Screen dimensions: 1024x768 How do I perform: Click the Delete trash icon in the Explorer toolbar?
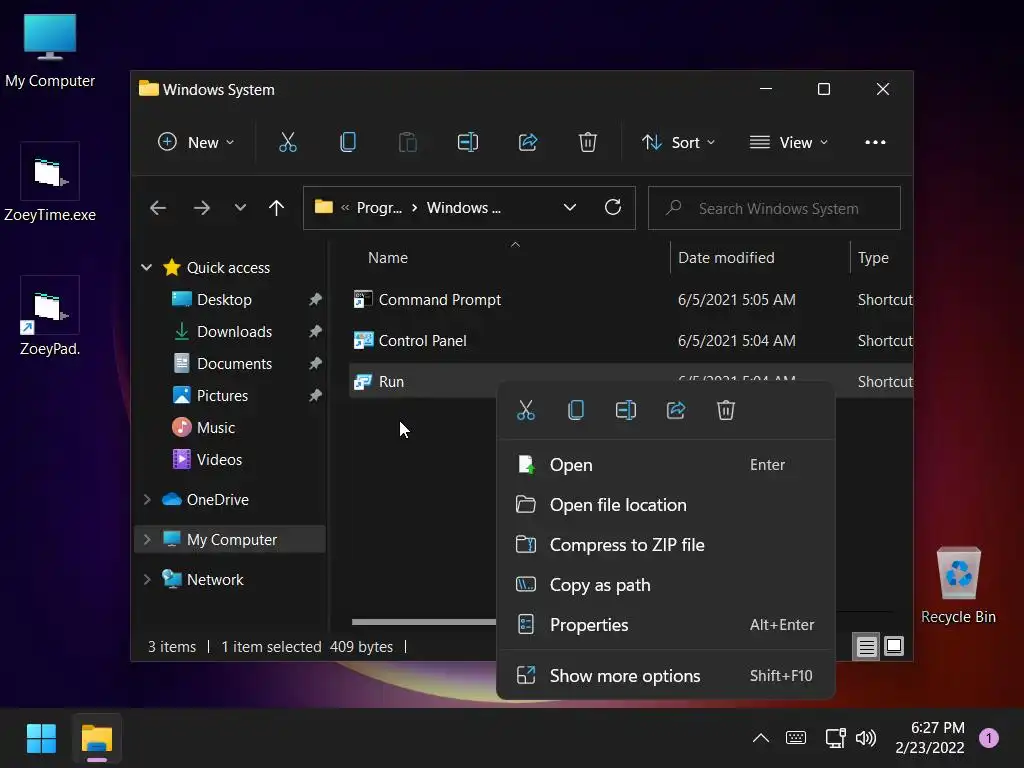pyautogui.click(x=588, y=142)
